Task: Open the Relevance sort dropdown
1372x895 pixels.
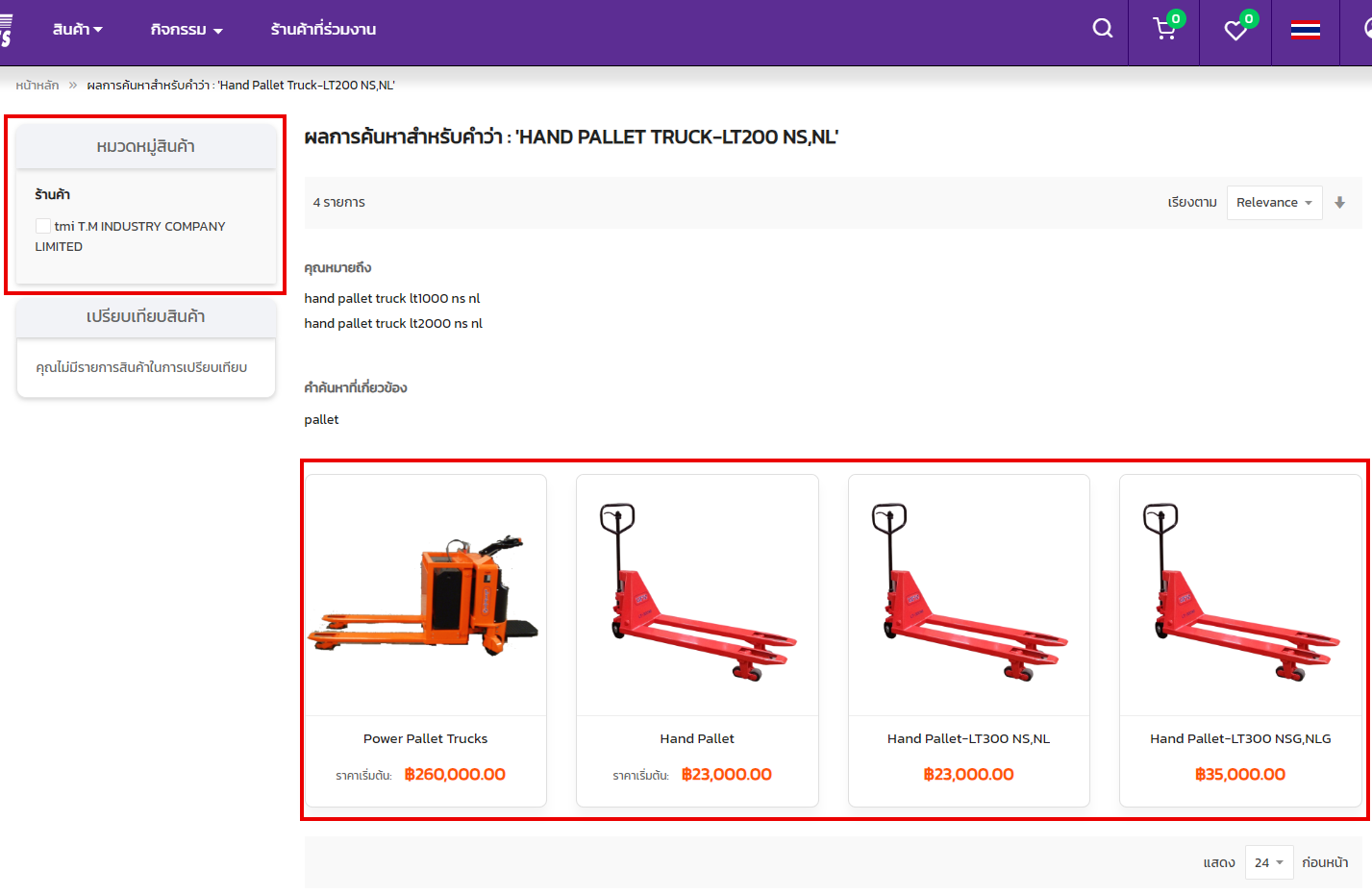Action: coord(1274,203)
